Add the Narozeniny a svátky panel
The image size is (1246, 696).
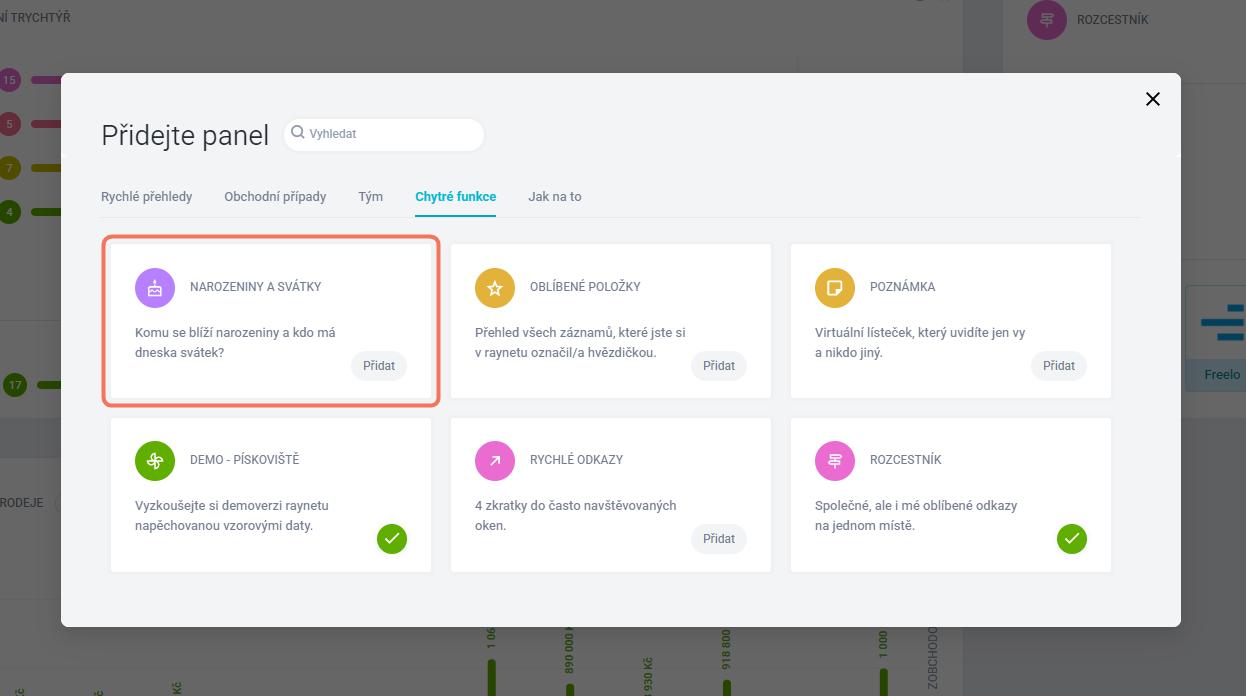pyautogui.click(x=379, y=366)
